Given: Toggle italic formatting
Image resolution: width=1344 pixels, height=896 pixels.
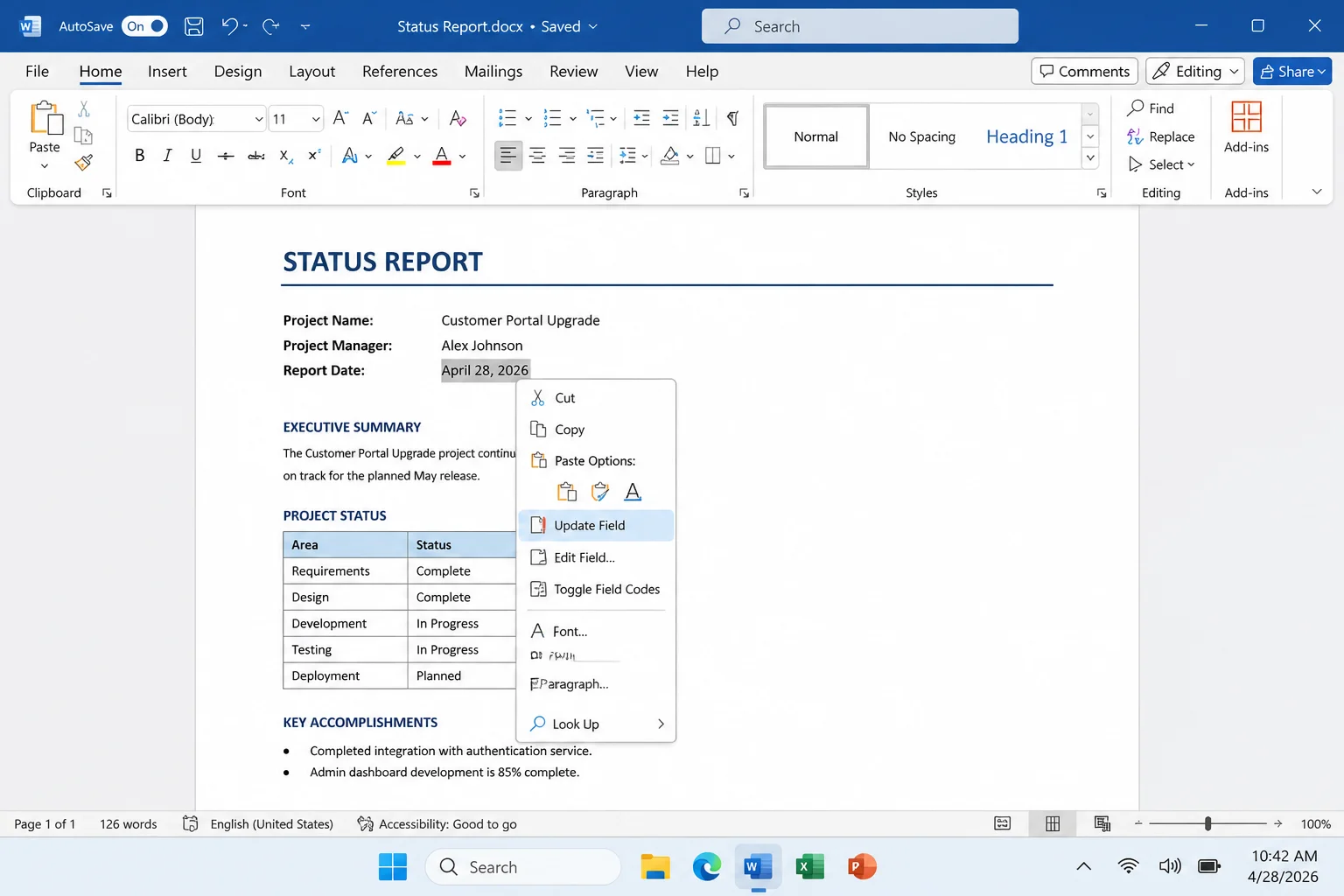Looking at the screenshot, I should 167,156.
